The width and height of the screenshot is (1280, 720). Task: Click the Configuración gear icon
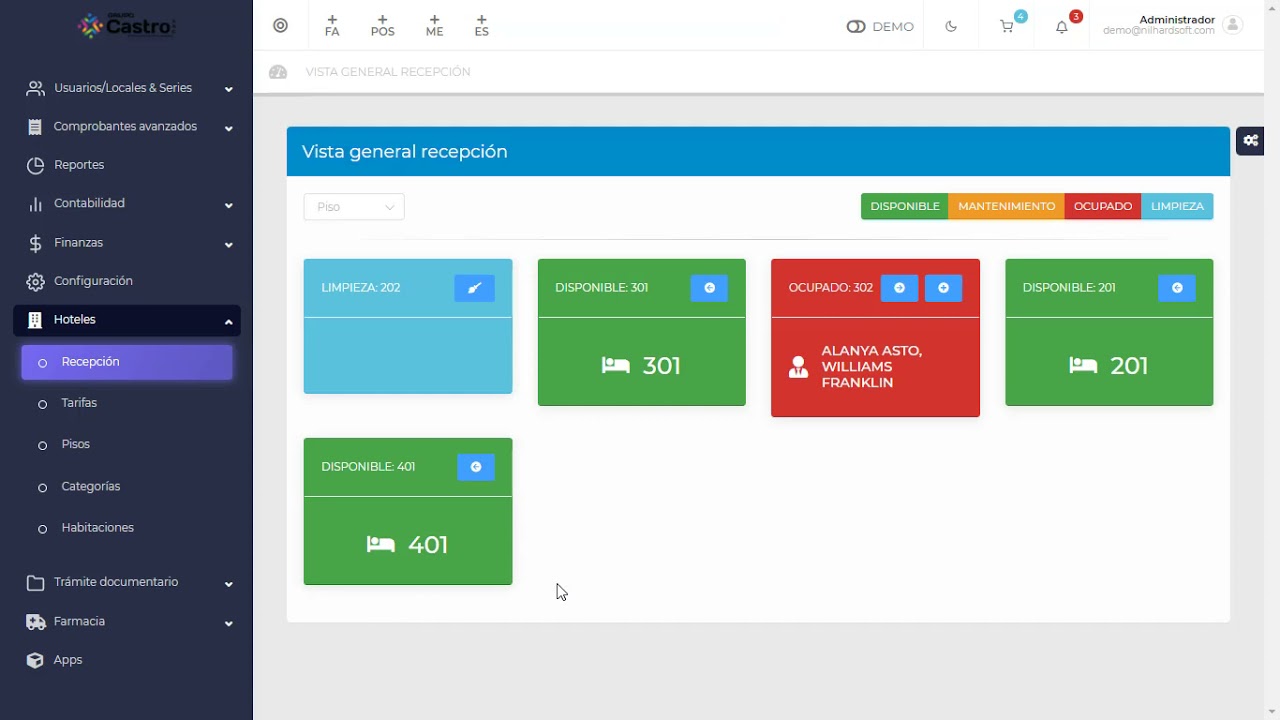(35, 281)
